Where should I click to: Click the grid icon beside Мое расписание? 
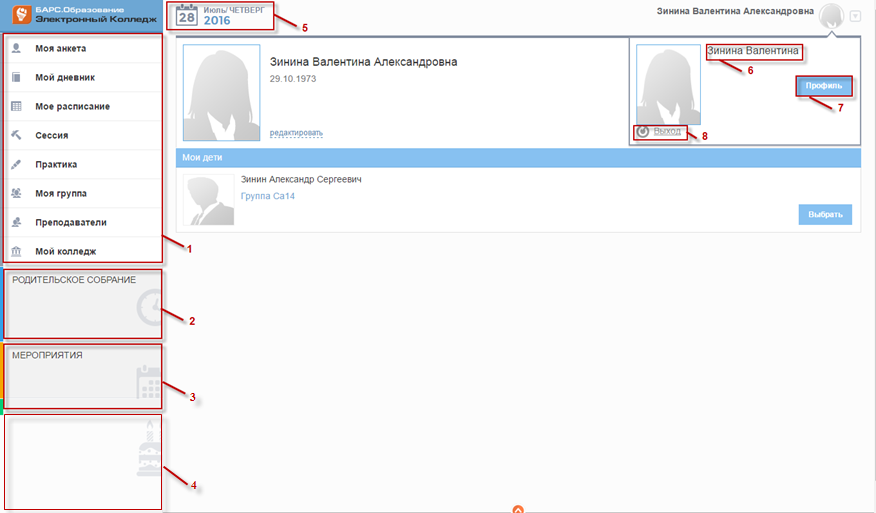point(17,106)
